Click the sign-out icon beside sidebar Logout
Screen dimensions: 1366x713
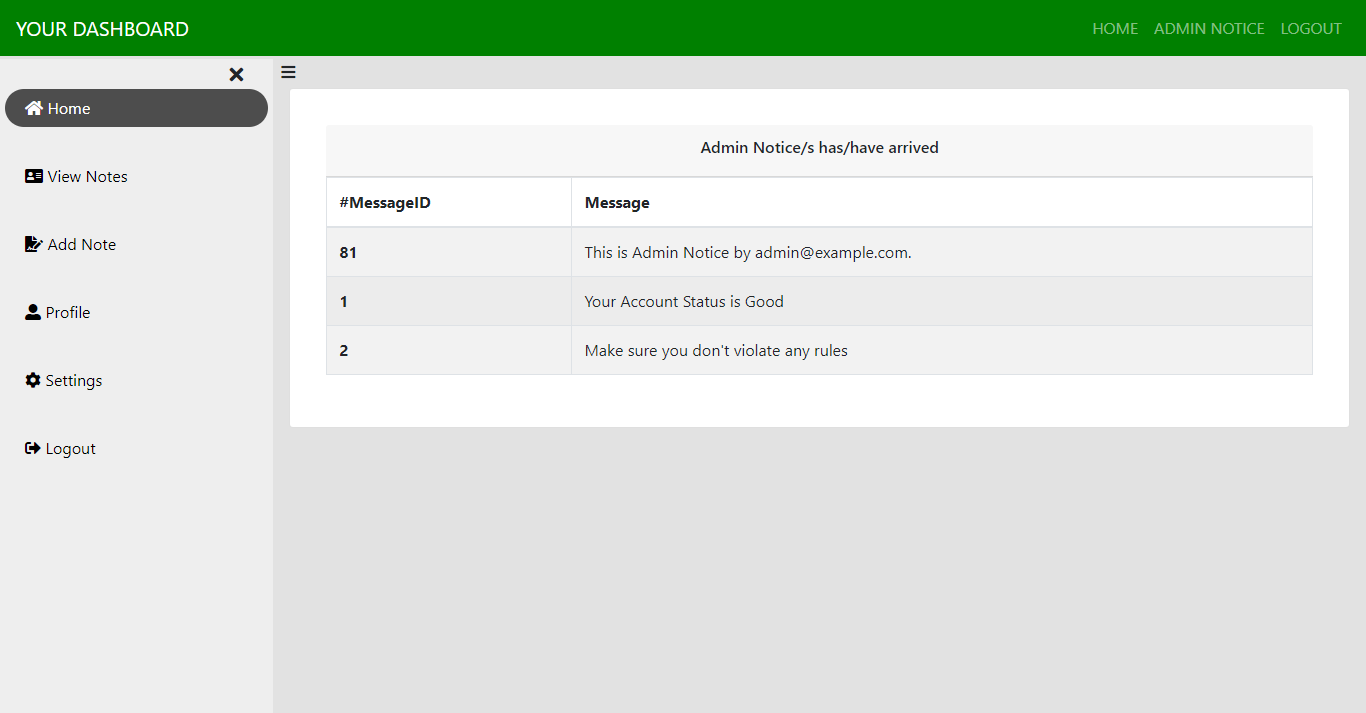click(33, 448)
